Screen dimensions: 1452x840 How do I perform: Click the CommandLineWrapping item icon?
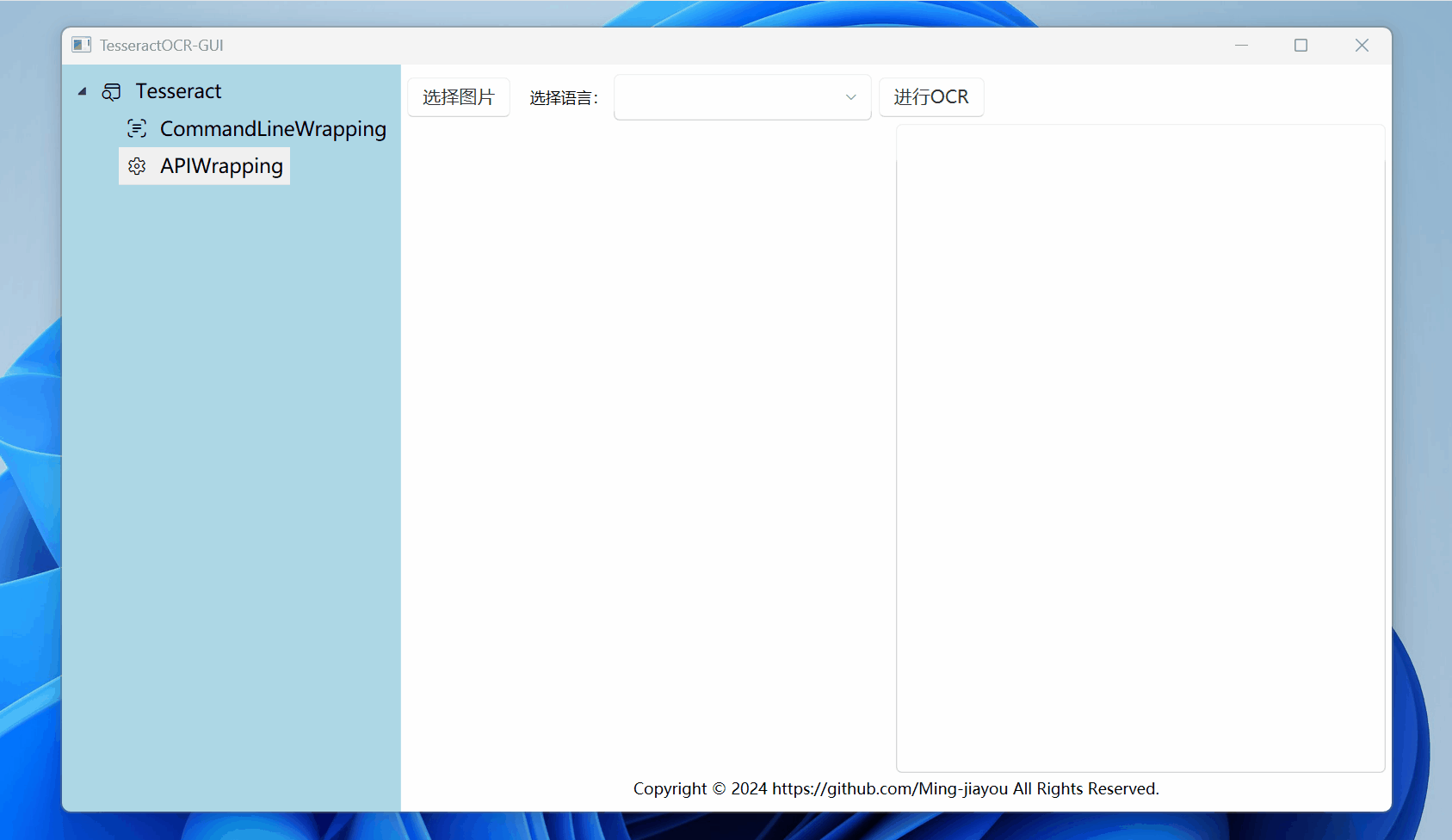137,129
